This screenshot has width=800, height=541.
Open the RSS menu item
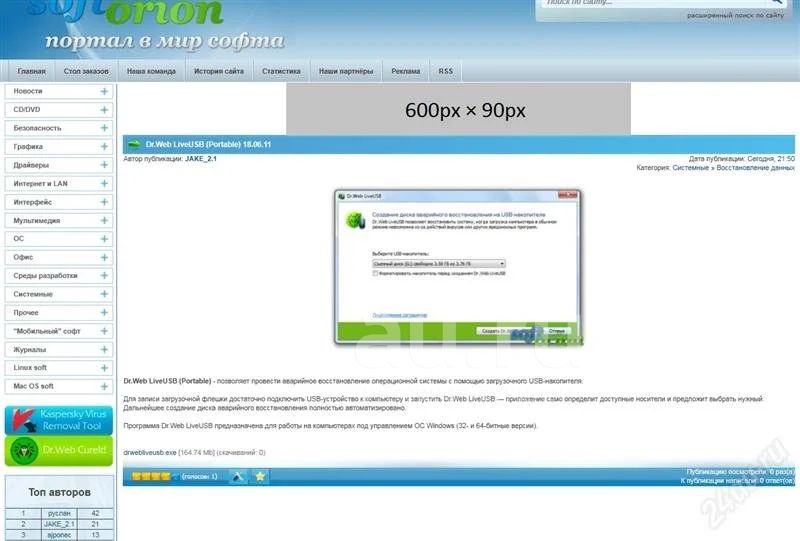(x=445, y=71)
